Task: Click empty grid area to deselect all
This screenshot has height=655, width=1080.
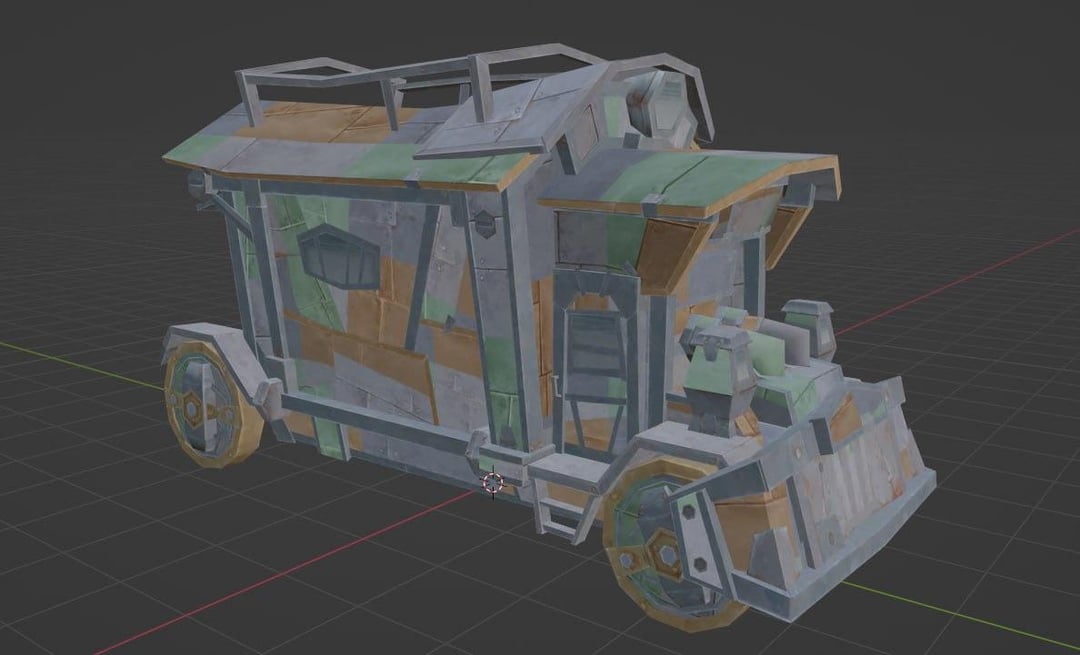Action: tap(150, 560)
